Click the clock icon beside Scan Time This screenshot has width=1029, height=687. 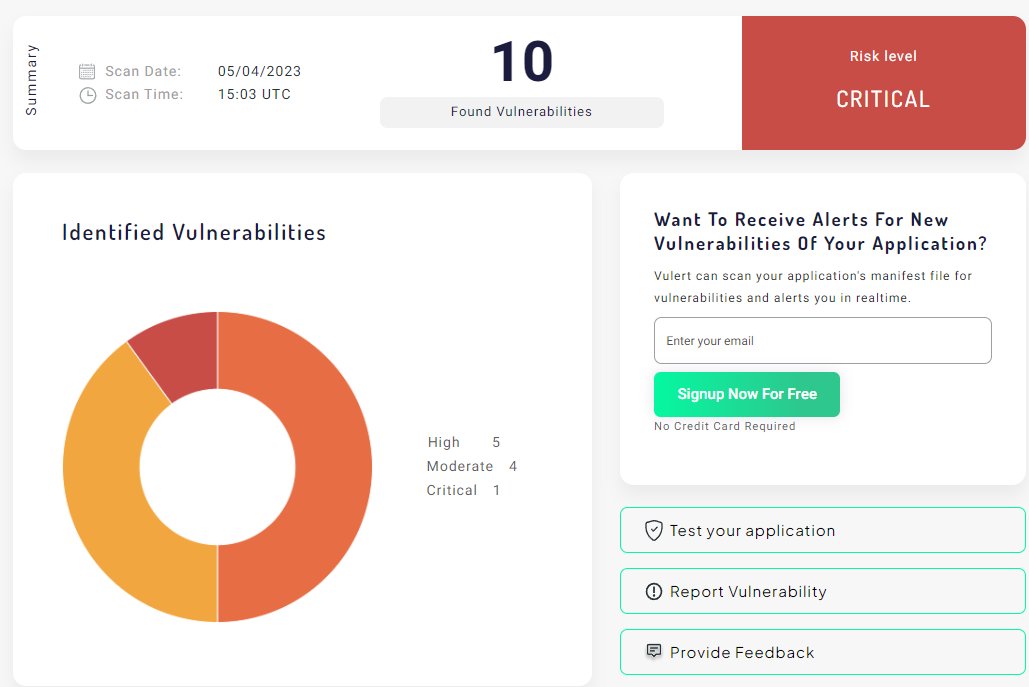click(x=88, y=92)
